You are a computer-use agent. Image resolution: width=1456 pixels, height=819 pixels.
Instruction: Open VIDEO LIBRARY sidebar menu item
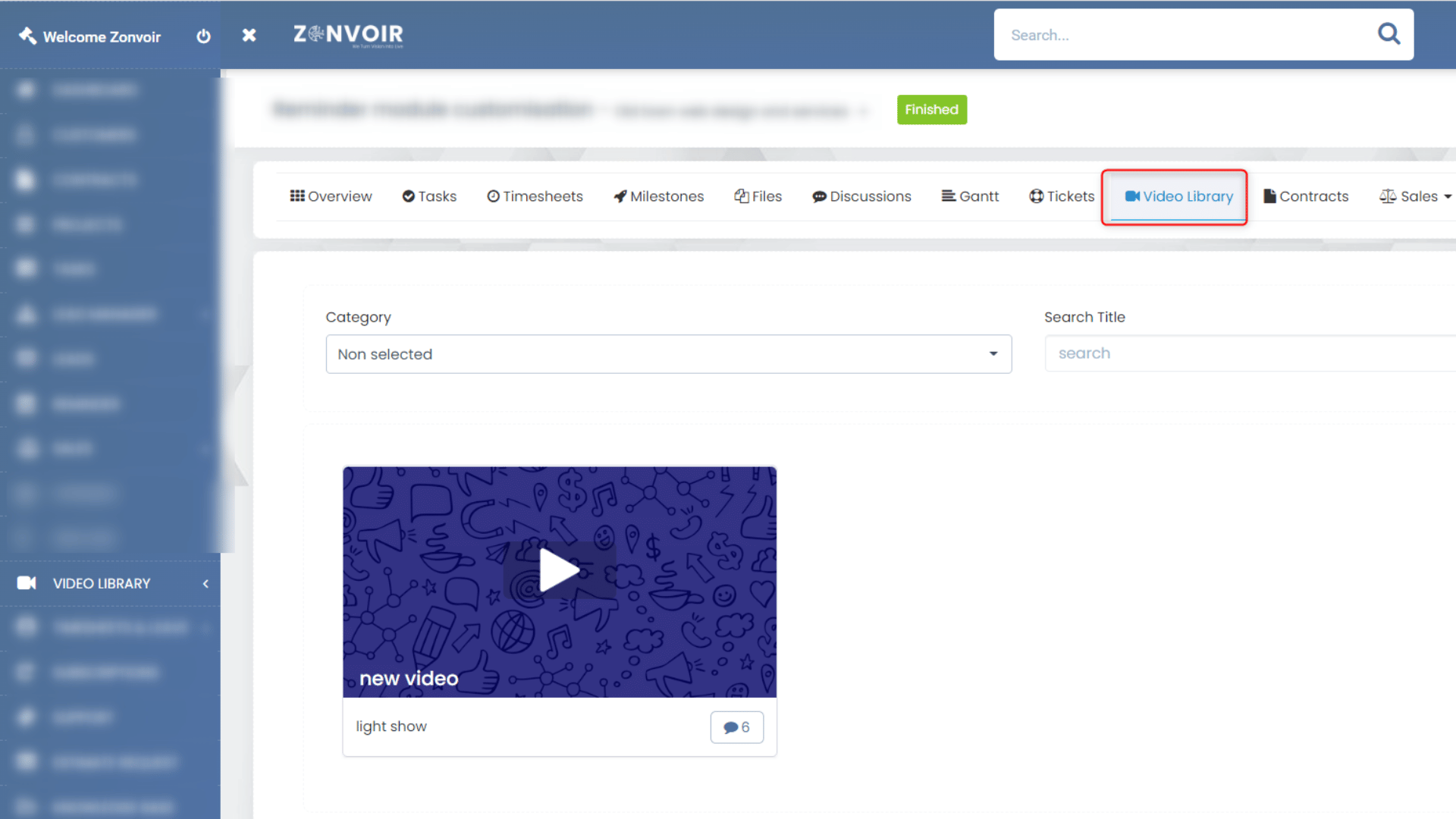click(x=110, y=583)
